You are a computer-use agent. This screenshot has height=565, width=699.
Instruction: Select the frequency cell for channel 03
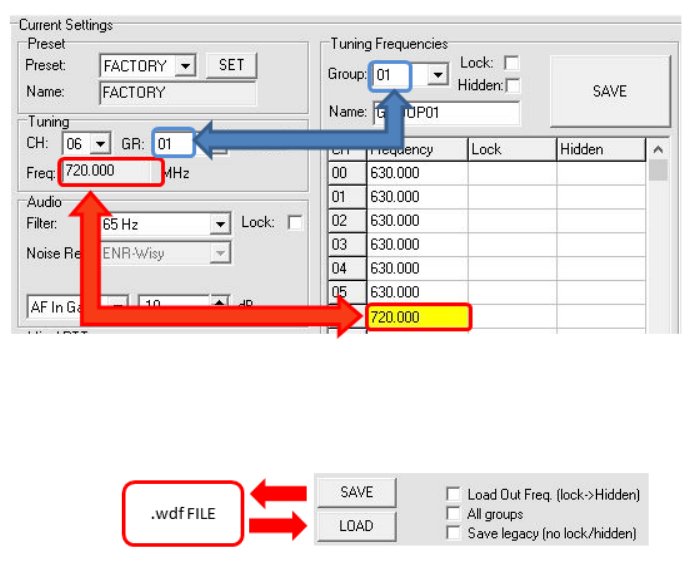pos(417,244)
